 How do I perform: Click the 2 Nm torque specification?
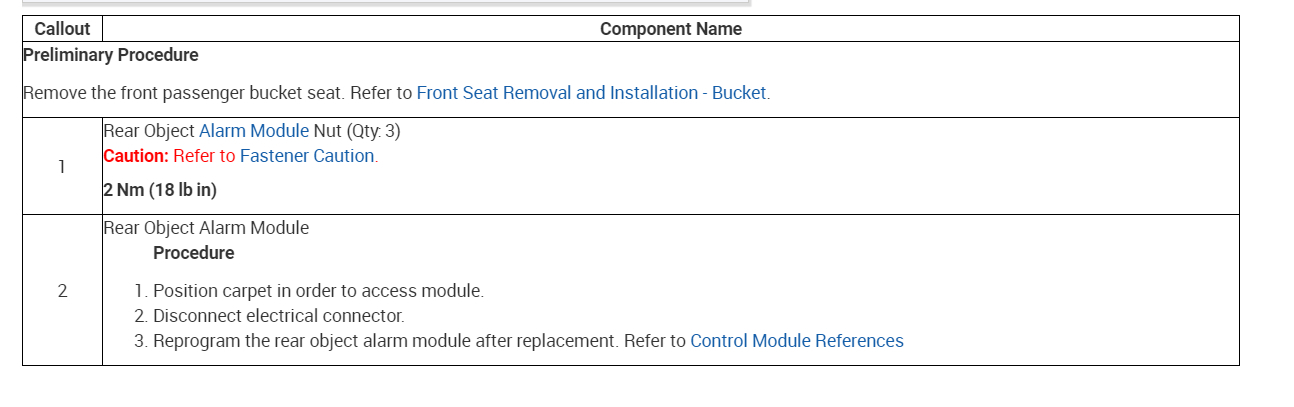(x=160, y=190)
